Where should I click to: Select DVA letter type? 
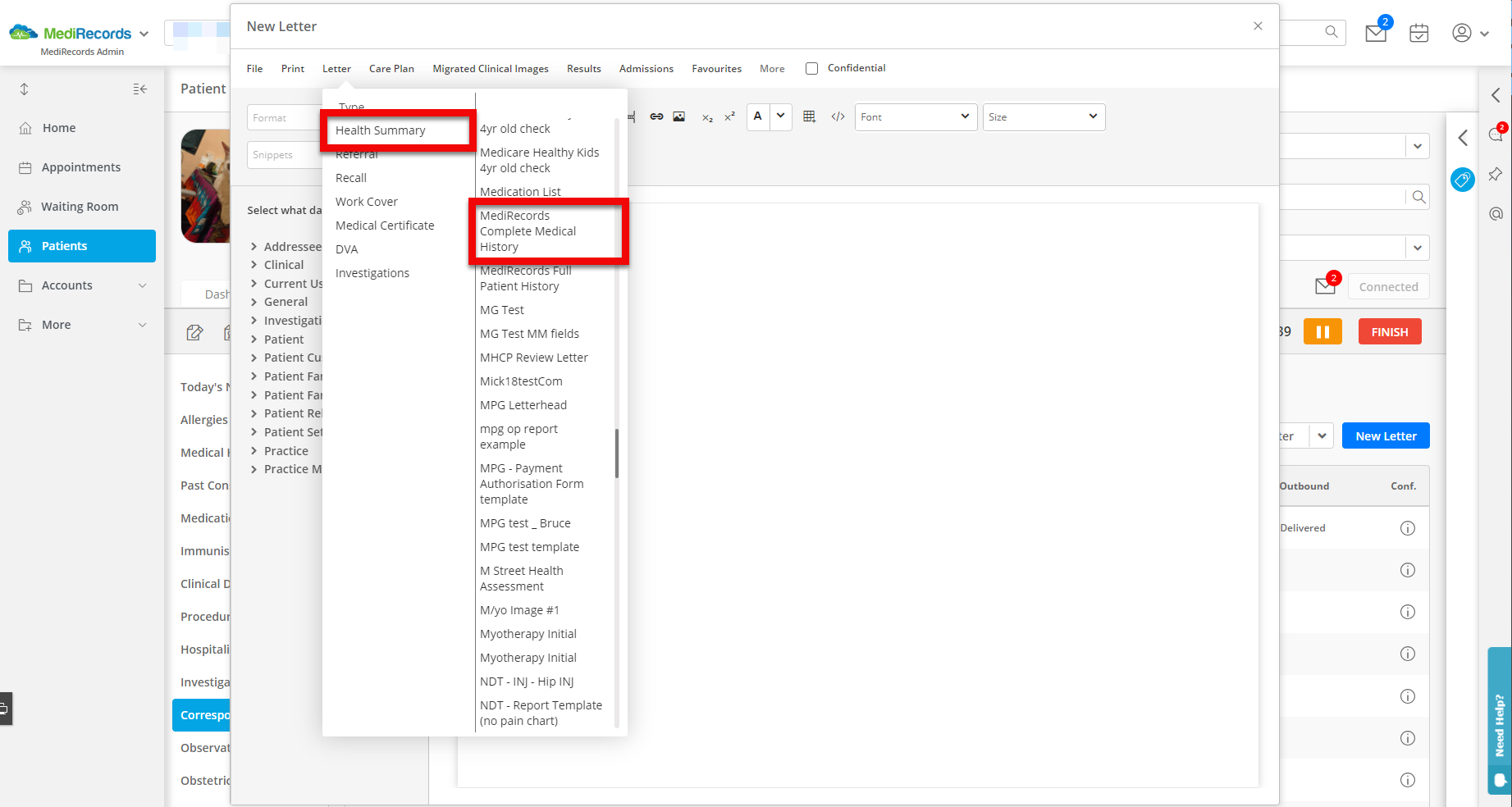point(346,249)
